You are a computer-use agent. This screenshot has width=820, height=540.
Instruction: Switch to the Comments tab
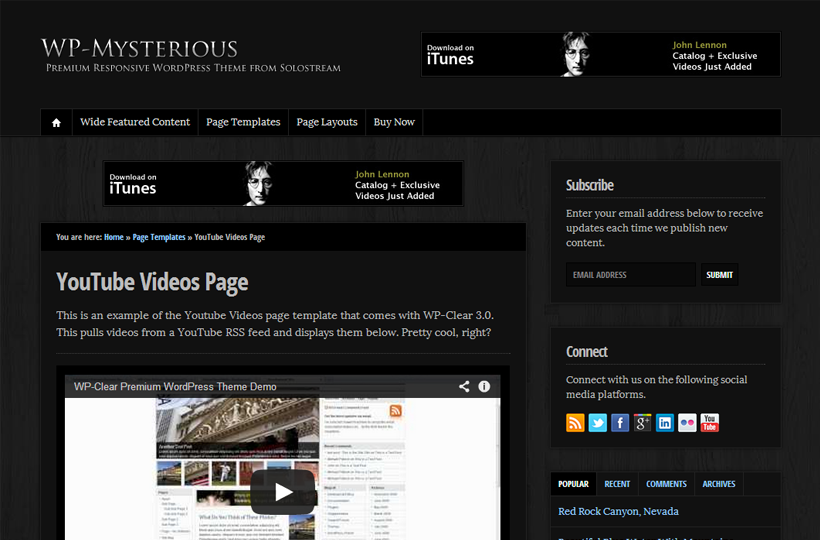[x=666, y=484]
